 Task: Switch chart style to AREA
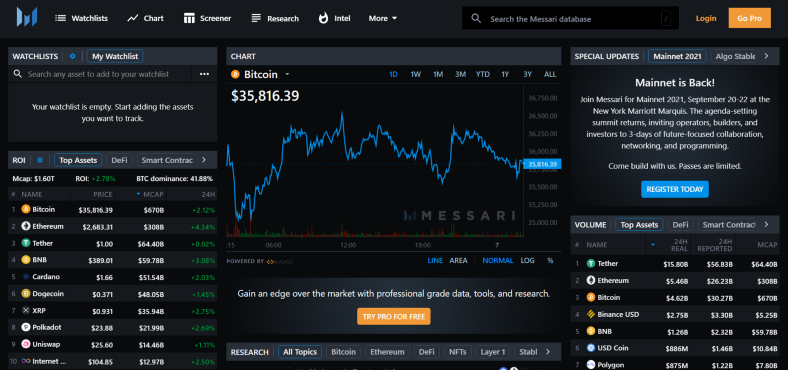click(x=458, y=260)
